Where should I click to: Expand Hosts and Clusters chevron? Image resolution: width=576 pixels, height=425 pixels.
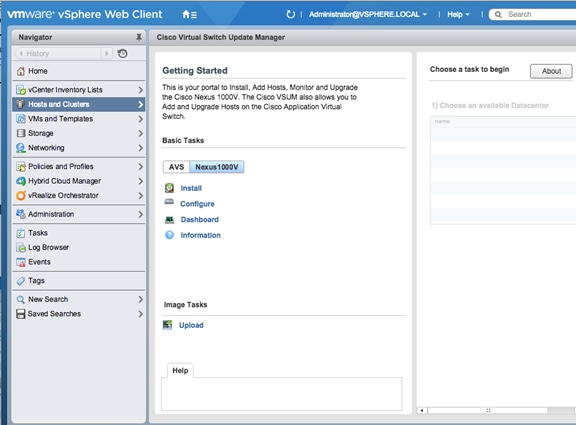point(140,104)
